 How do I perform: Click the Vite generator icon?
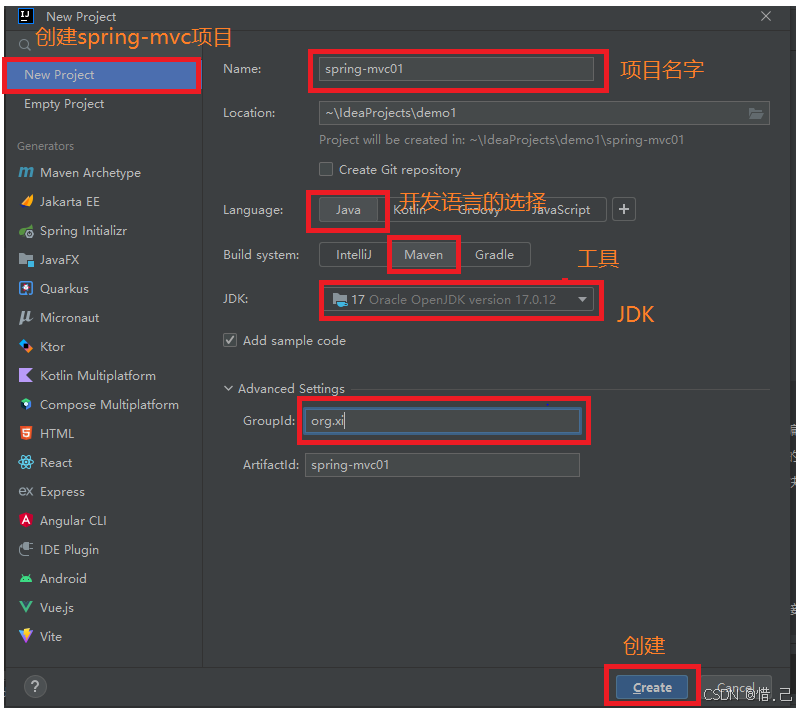pos(26,636)
